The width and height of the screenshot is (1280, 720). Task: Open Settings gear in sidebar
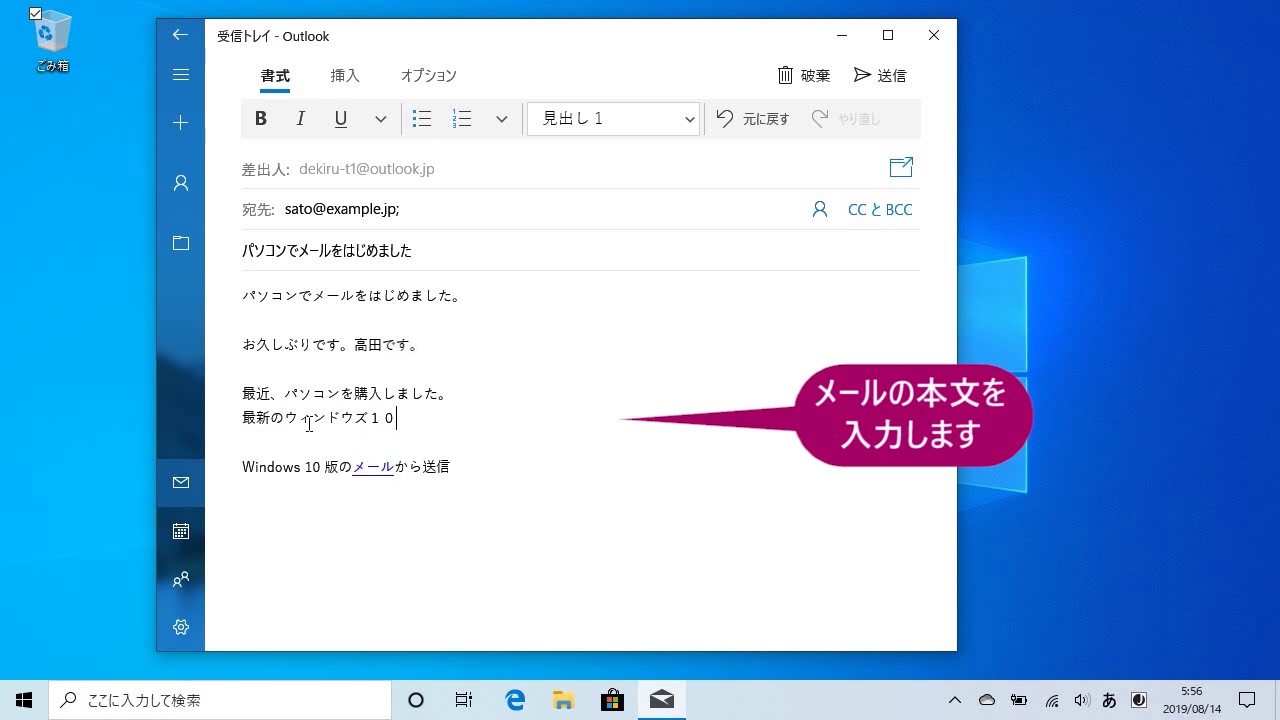180,627
